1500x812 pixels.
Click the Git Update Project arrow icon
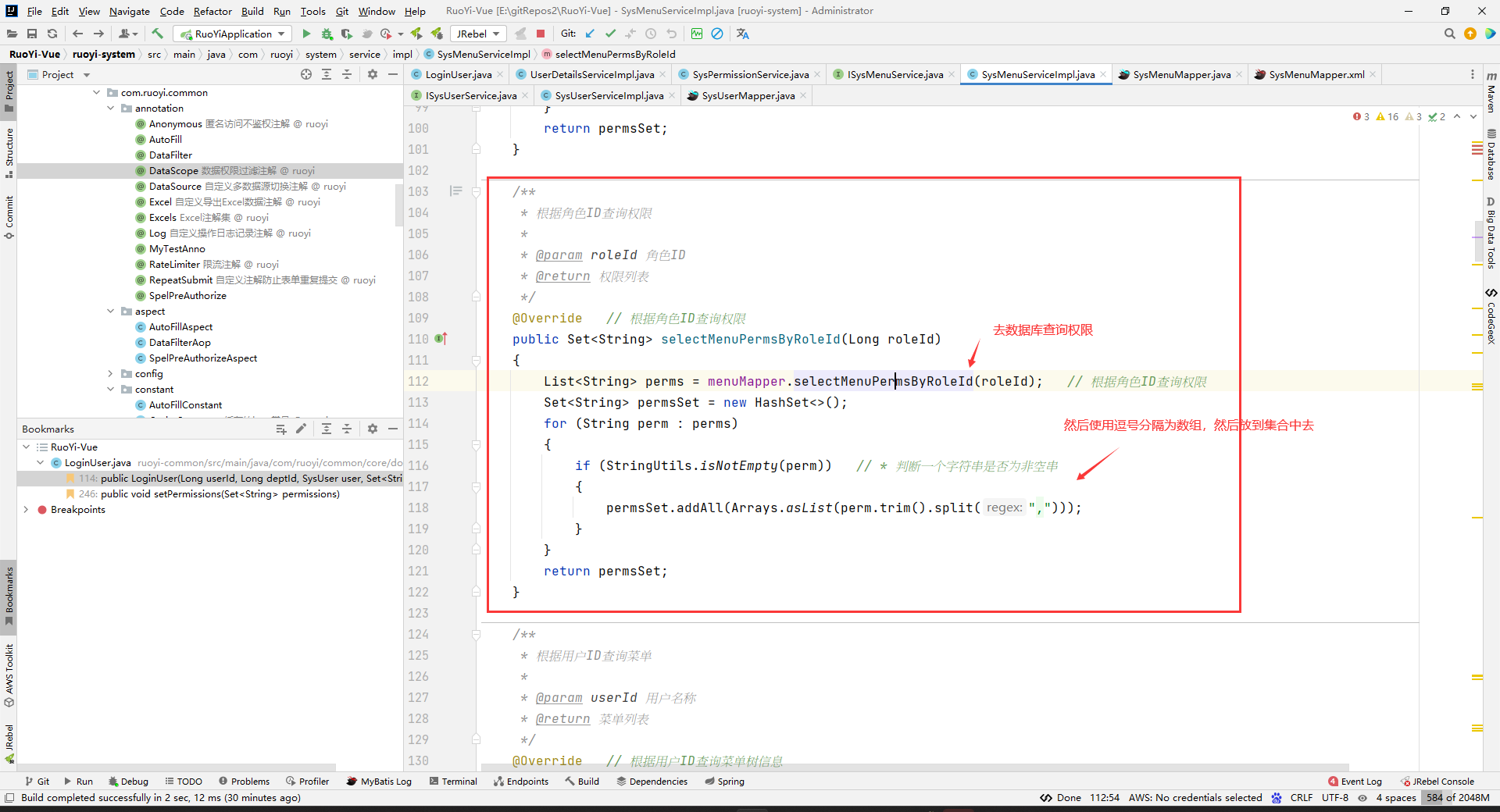click(590, 34)
